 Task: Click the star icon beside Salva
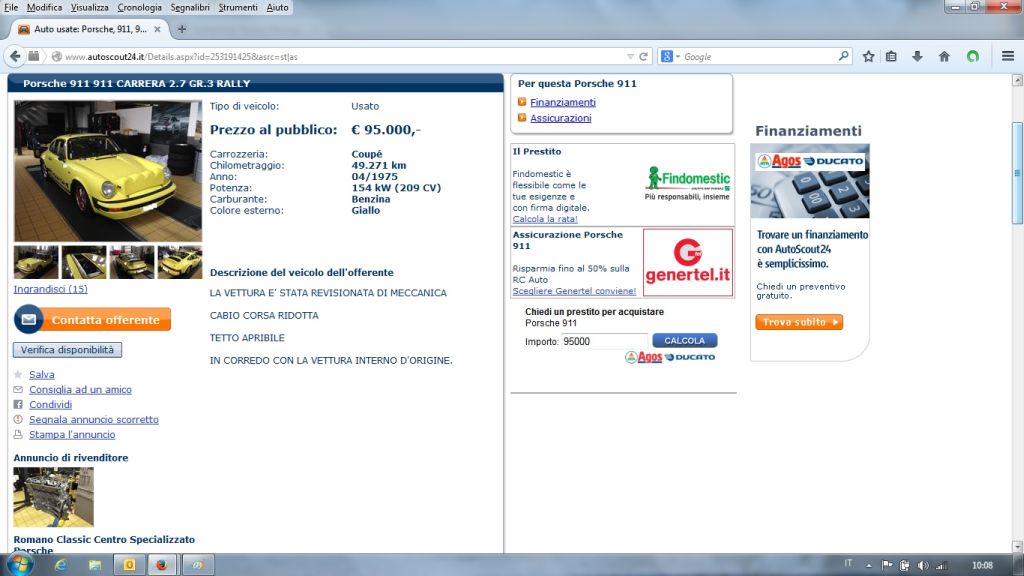[x=18, y=375]
